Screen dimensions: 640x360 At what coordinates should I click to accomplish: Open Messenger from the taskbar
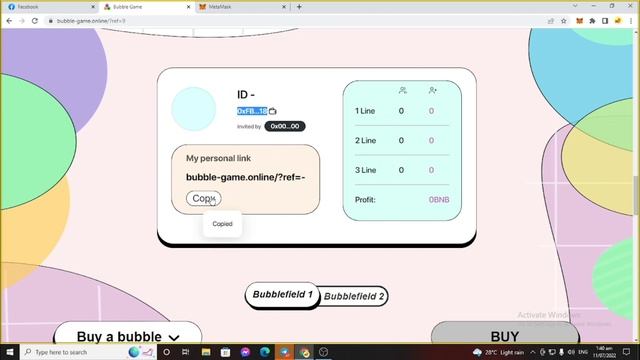245,352
